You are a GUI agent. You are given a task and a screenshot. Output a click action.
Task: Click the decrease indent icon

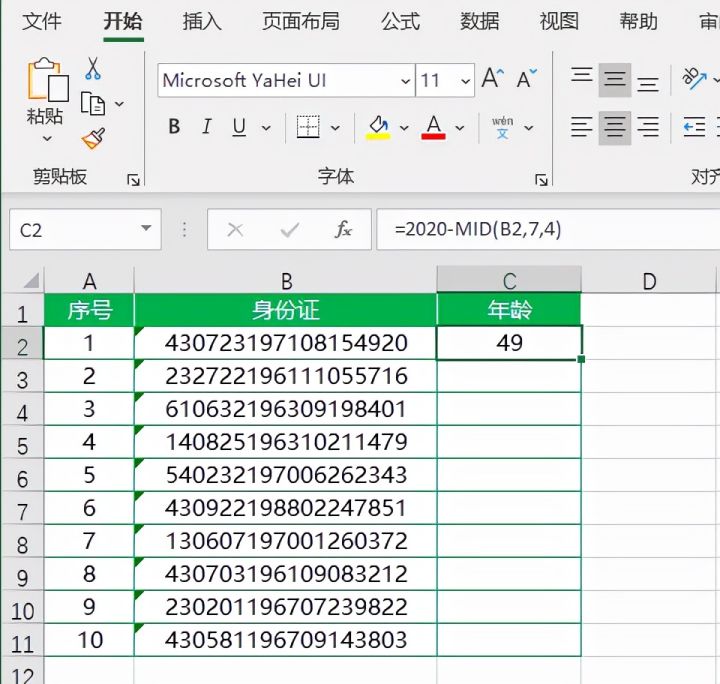[694, 127]
